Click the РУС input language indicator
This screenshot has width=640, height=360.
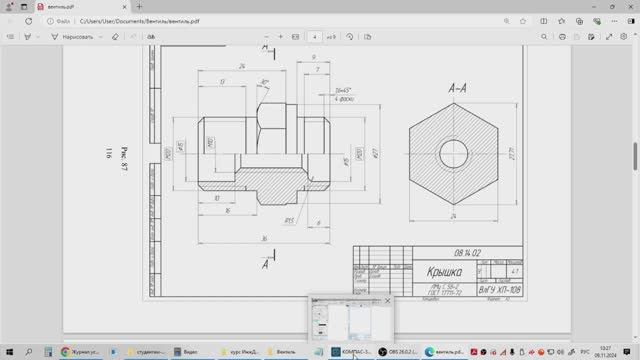point(585,351)
